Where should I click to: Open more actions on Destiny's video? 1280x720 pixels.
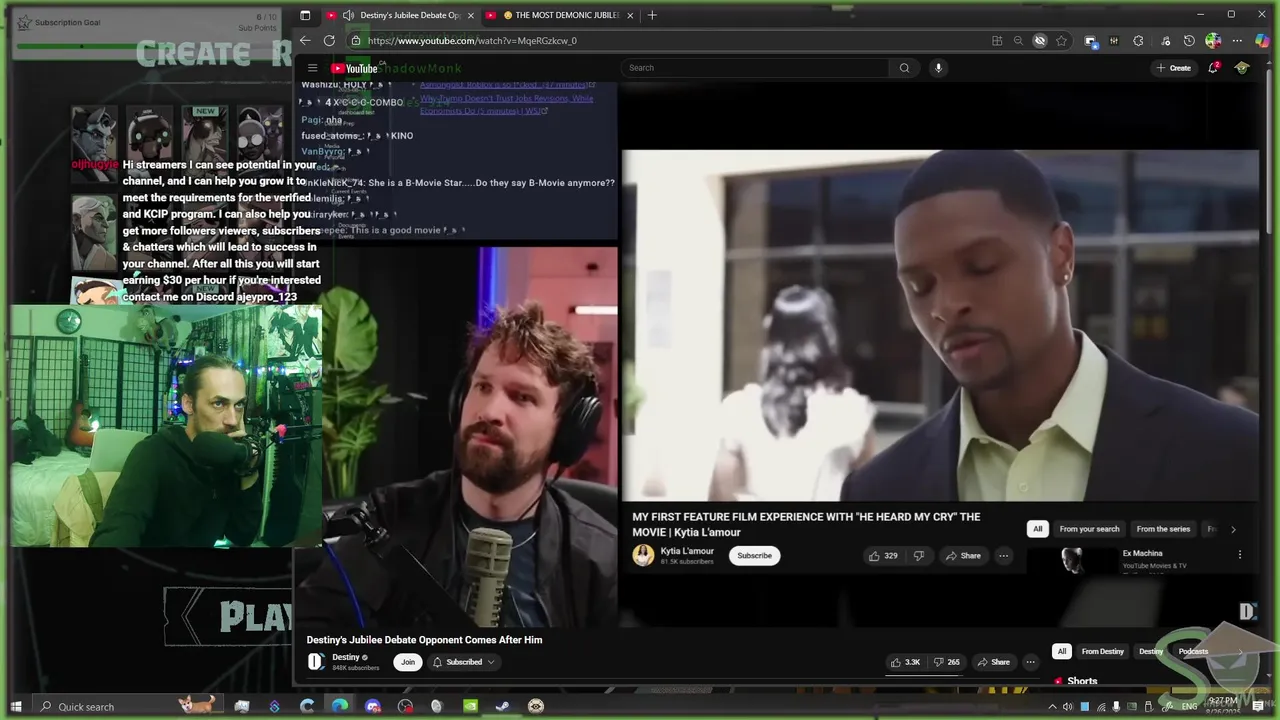click(1030, 662)
